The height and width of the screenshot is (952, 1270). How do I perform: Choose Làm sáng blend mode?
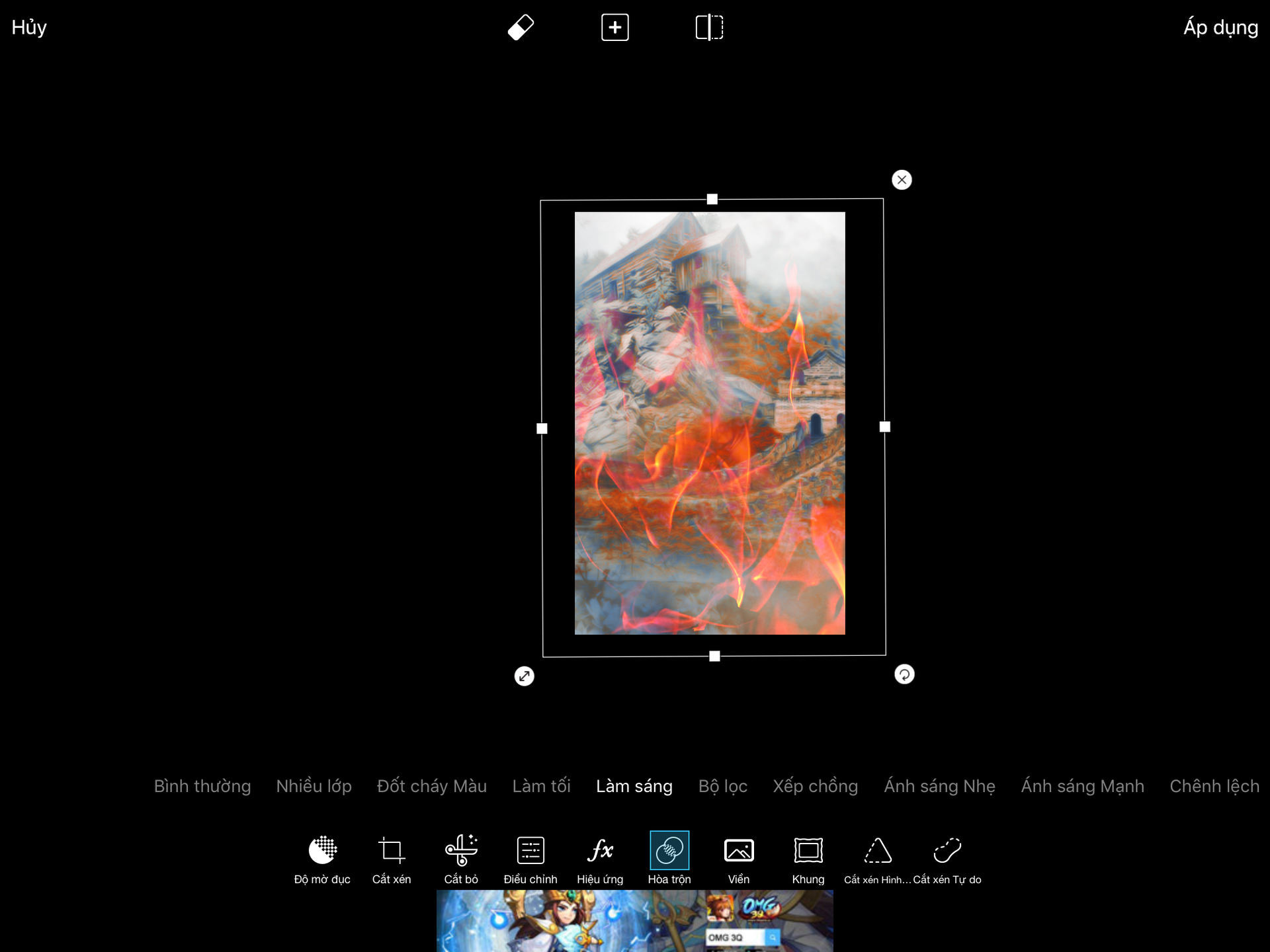click(634, 786)
